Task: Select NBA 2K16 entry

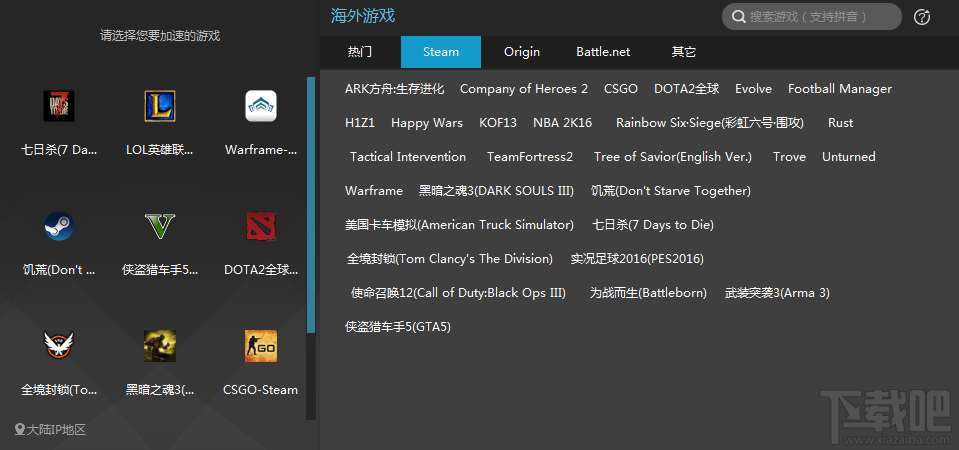Action: pos(563,123)
